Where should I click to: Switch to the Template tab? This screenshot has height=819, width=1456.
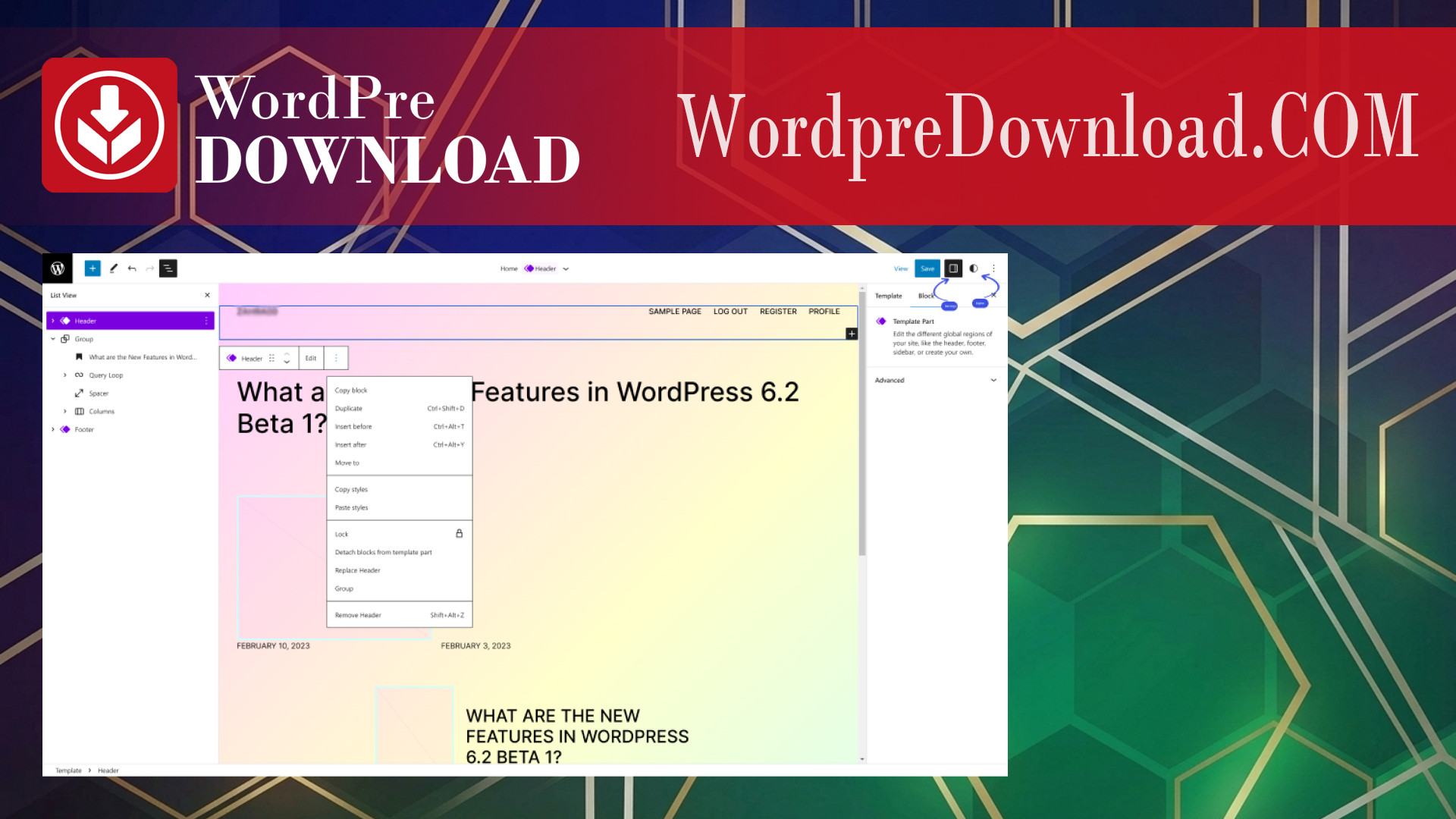point(889,297)
